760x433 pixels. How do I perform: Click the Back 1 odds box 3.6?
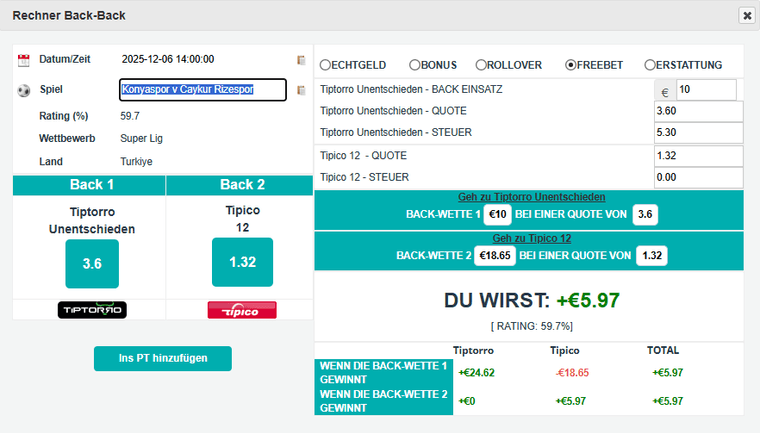click(x=92, y=263)
